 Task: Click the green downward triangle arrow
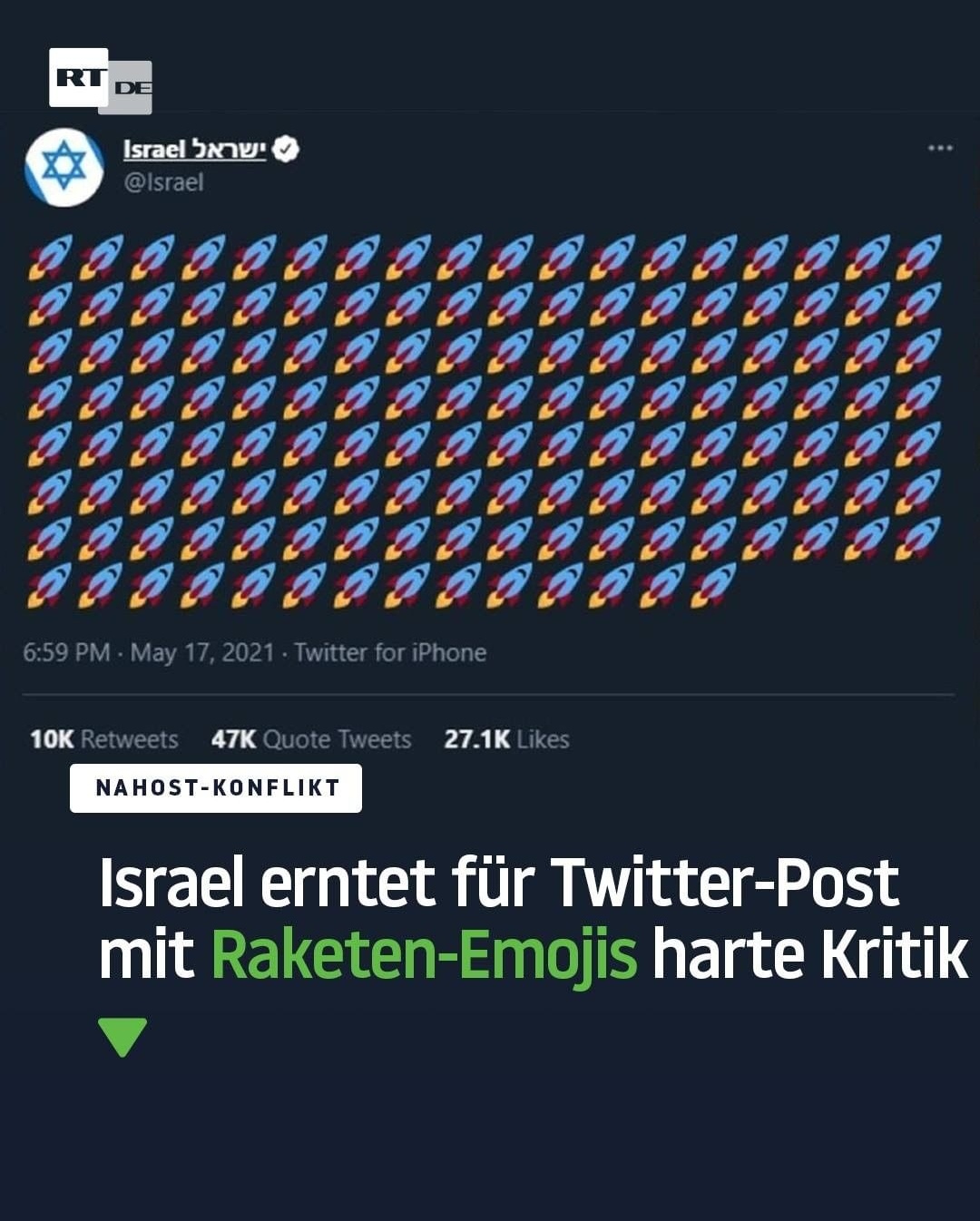122,1037
